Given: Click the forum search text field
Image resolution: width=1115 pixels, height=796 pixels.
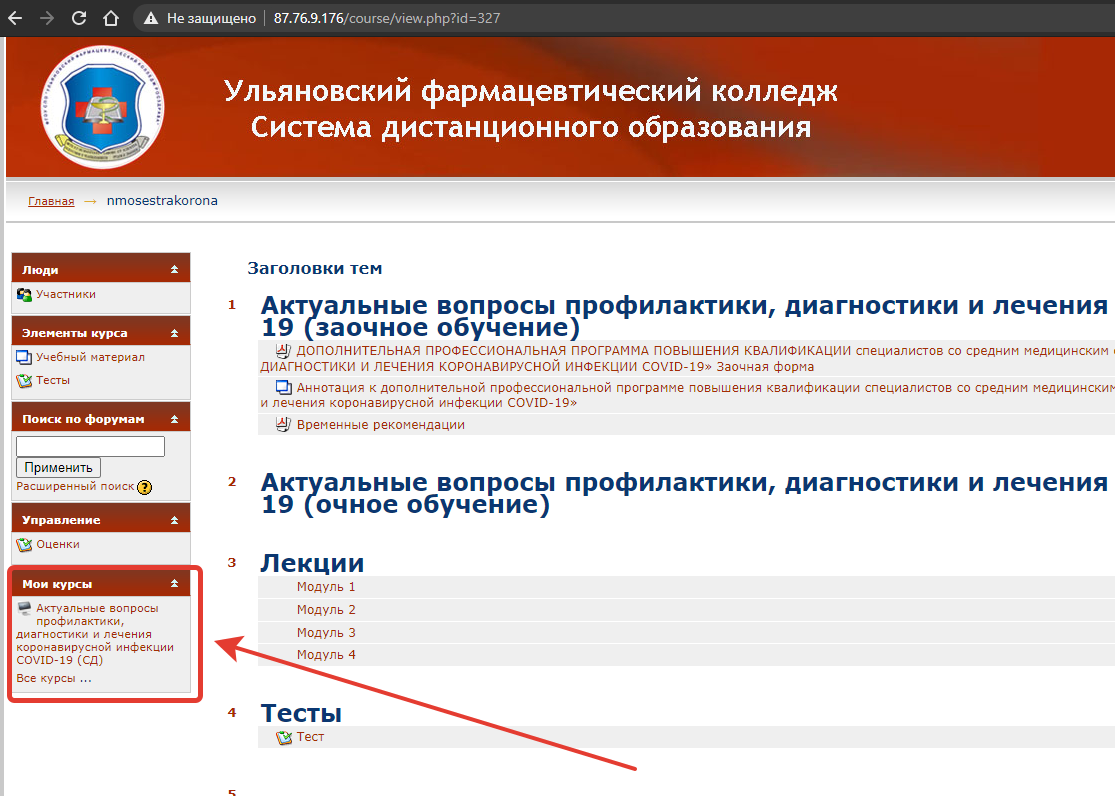Looking at the screenshot, I should (90, 446).
